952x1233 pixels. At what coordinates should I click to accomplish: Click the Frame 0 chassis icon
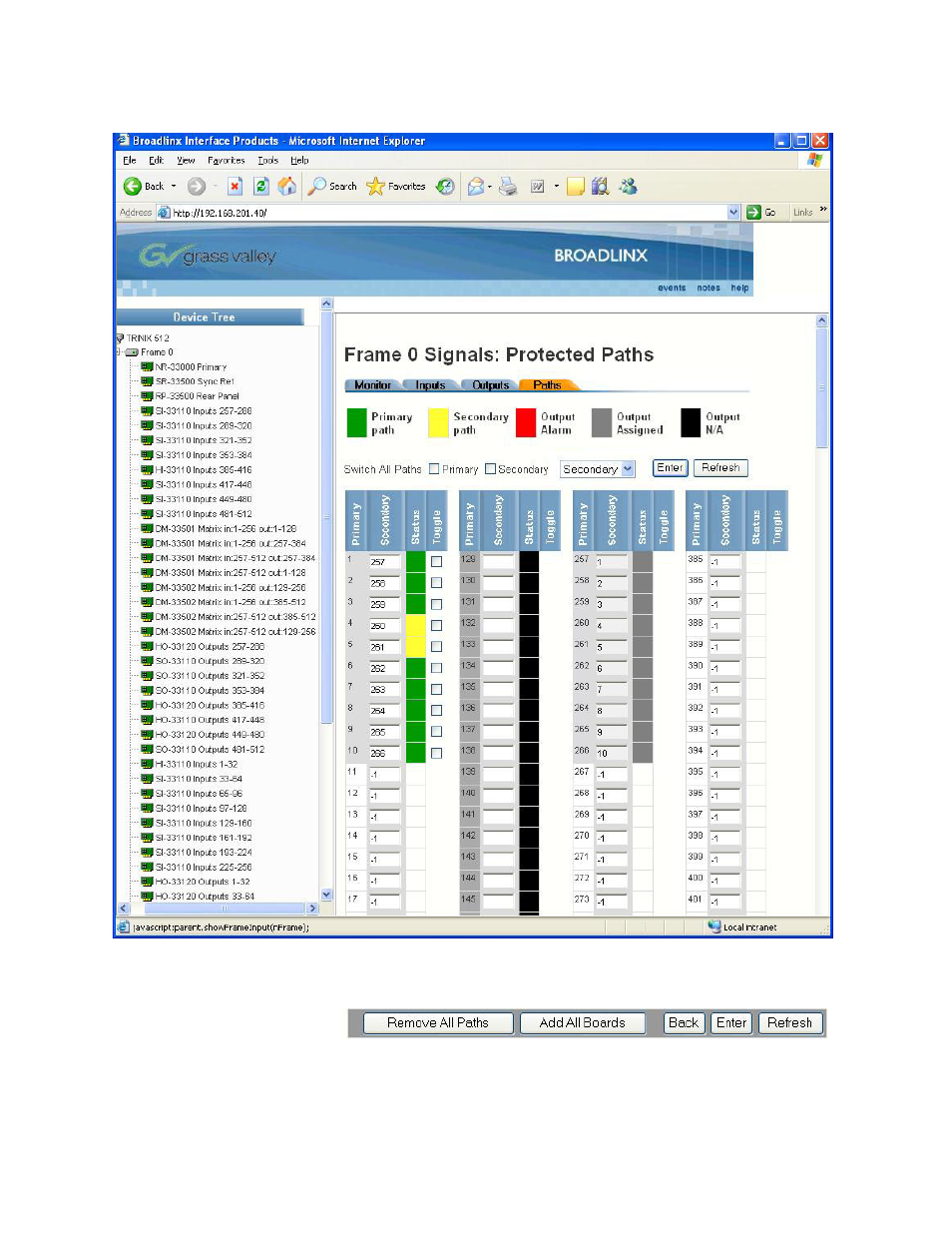(x=132, y=352)
